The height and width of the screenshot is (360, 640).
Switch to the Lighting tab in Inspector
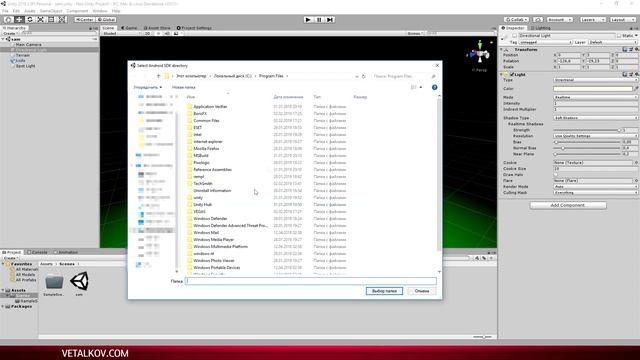coord(540,28)
